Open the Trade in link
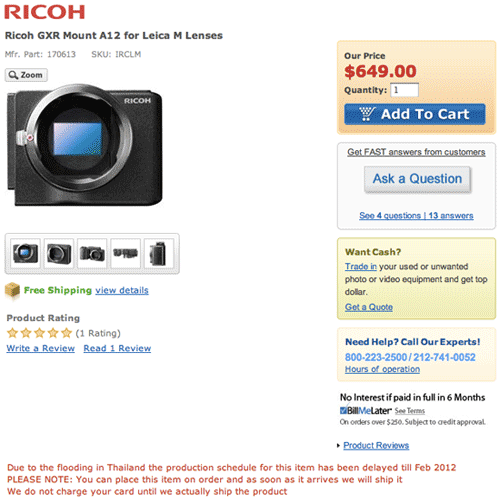 (361, 267)
